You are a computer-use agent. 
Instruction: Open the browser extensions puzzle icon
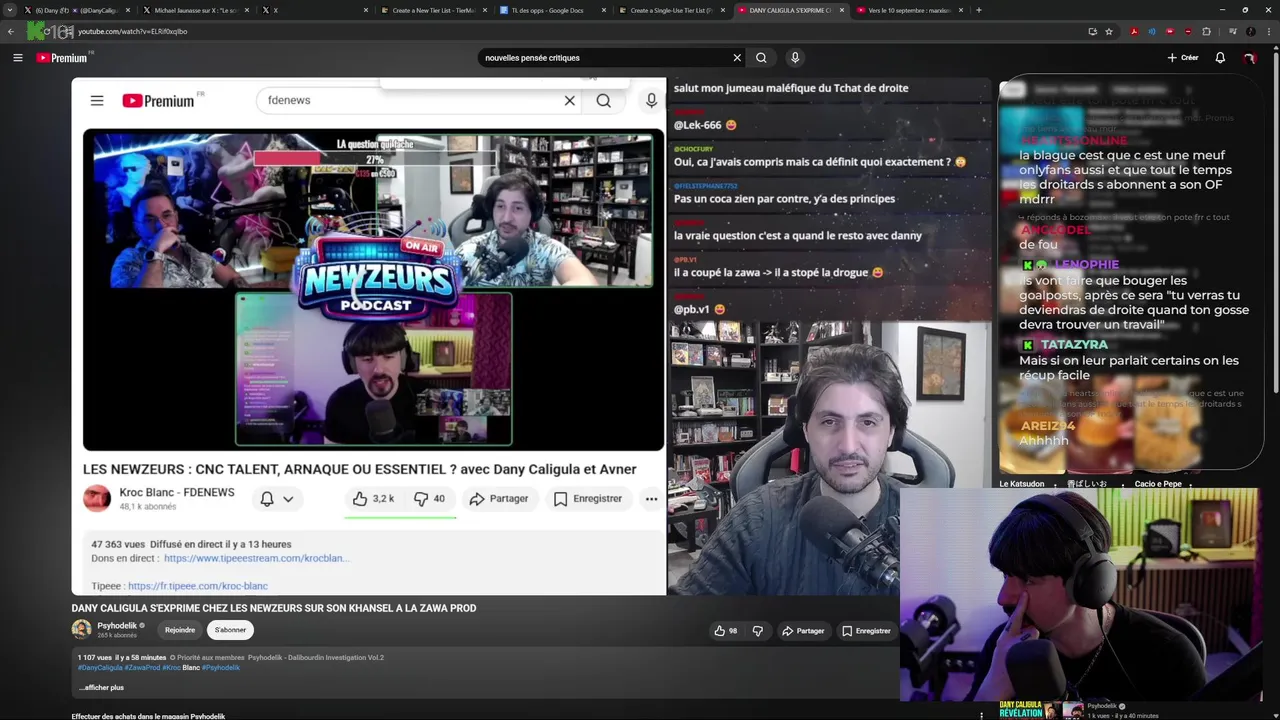pos(1207,31)
